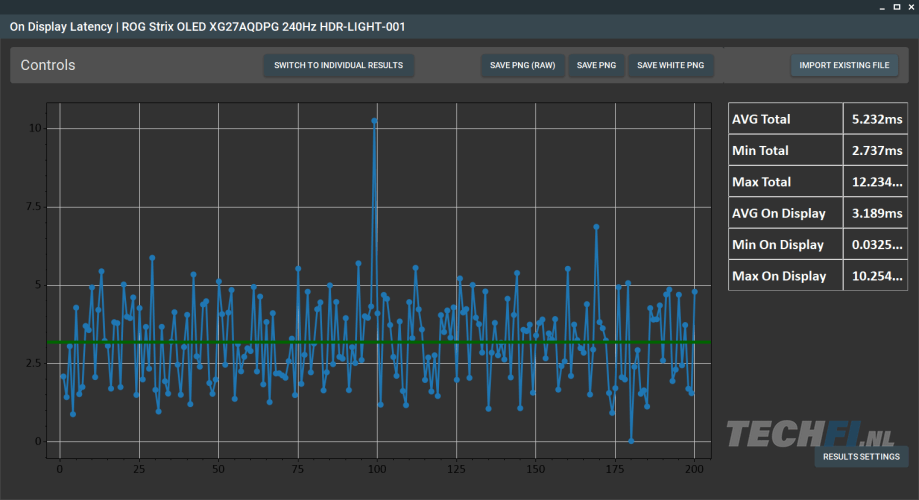Select the Min Total value 2.737ms
Viewport: 919px width, 500px height.
pos(876,151)
